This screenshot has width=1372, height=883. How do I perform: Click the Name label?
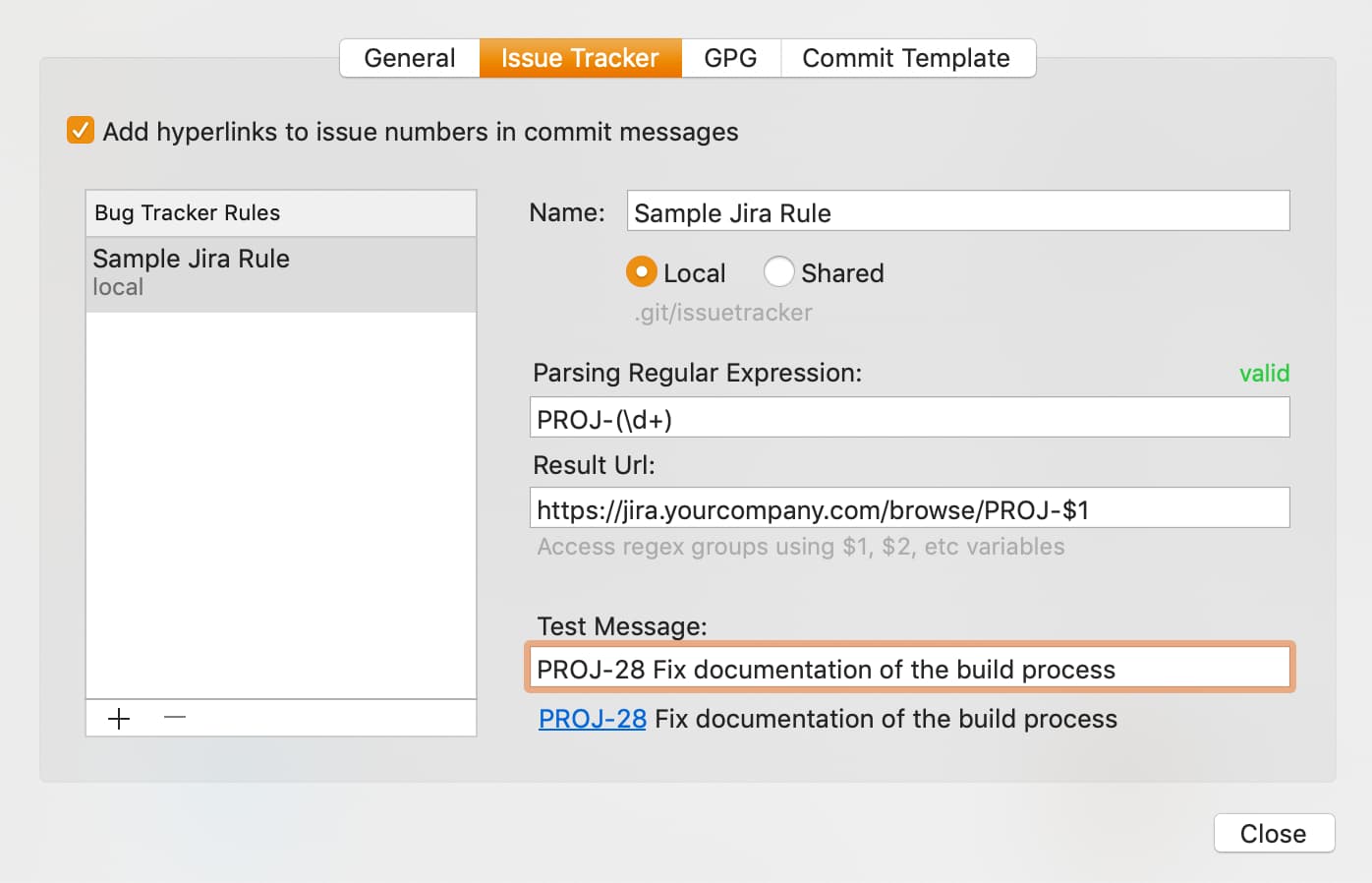pyautogui.click(x=567, y=212)
